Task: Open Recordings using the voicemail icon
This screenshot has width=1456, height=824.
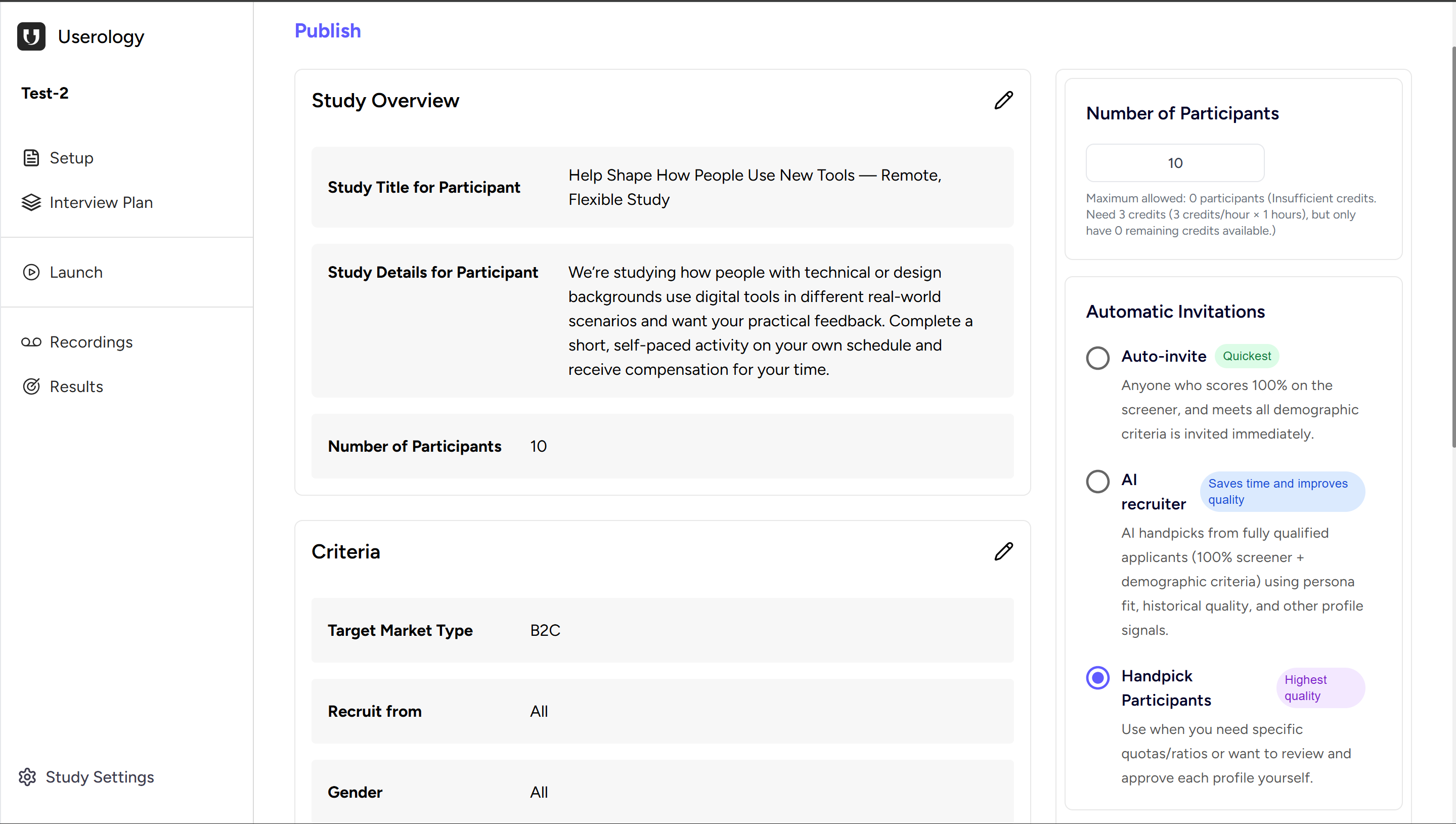Action: tap(30, 342)
